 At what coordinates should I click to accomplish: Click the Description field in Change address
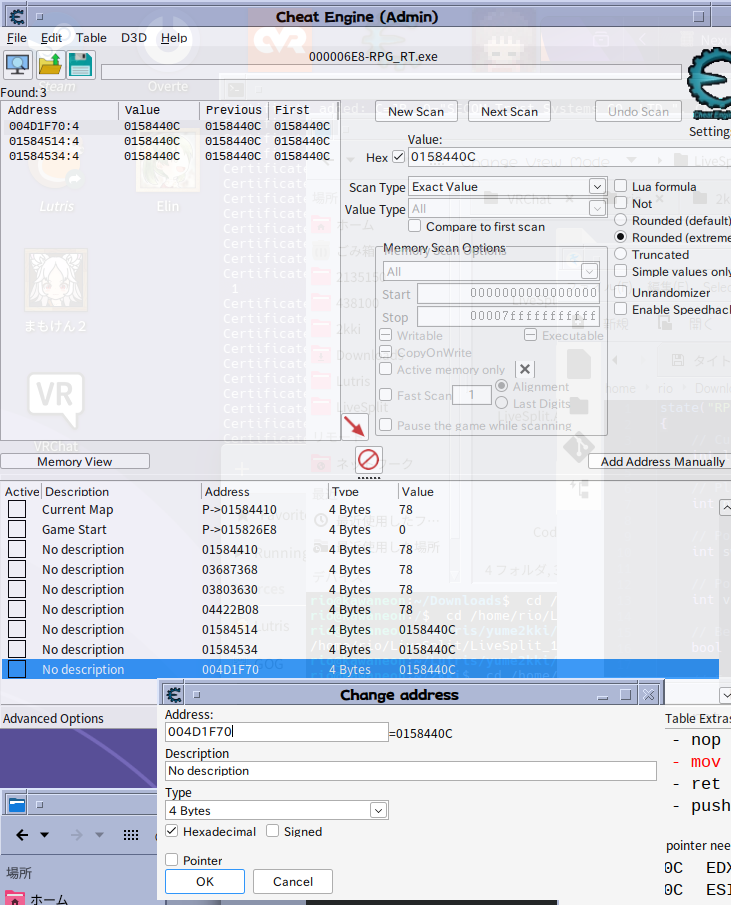coord(411,771)
